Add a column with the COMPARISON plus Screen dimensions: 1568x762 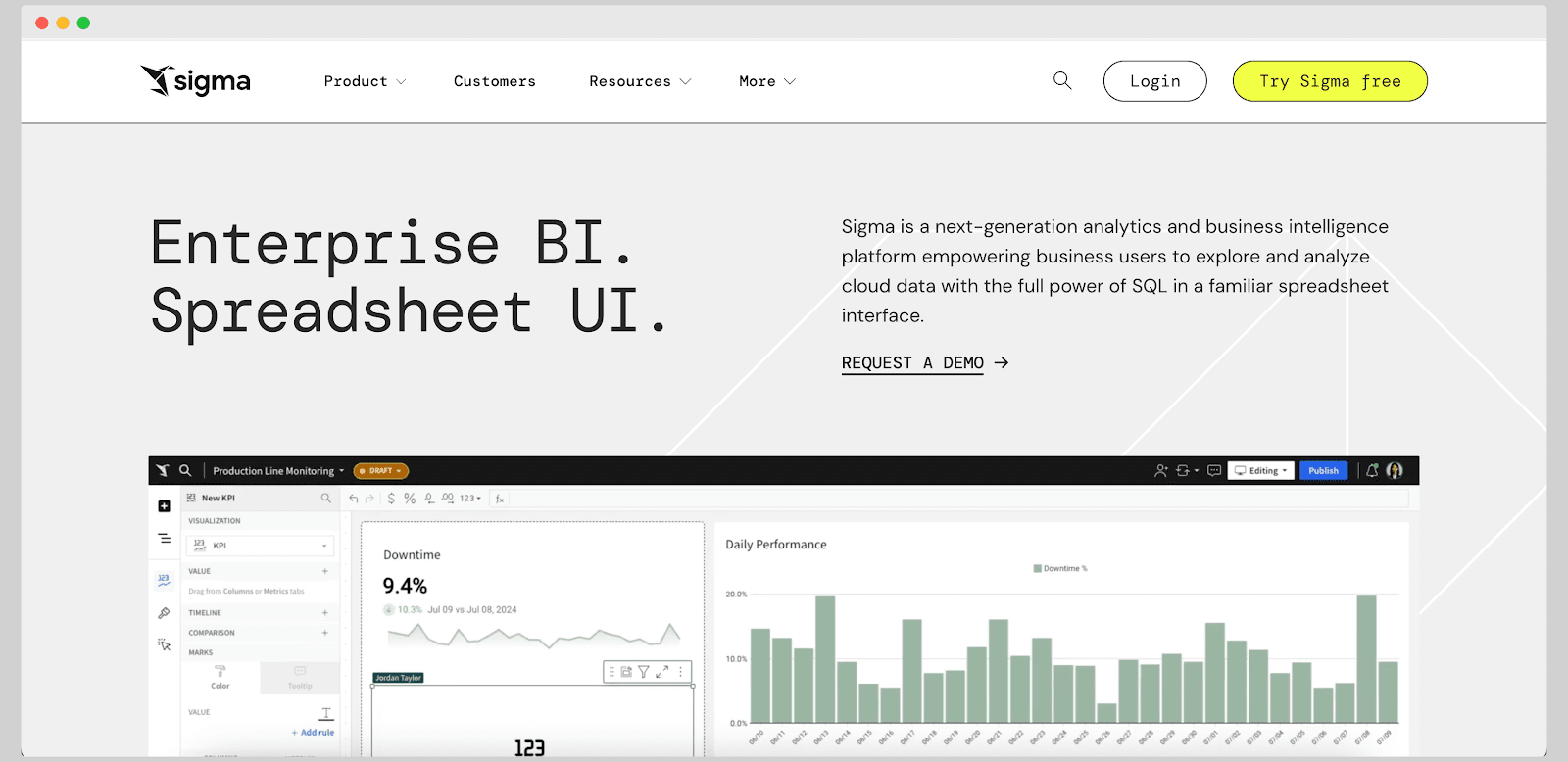tap(325, 633)
